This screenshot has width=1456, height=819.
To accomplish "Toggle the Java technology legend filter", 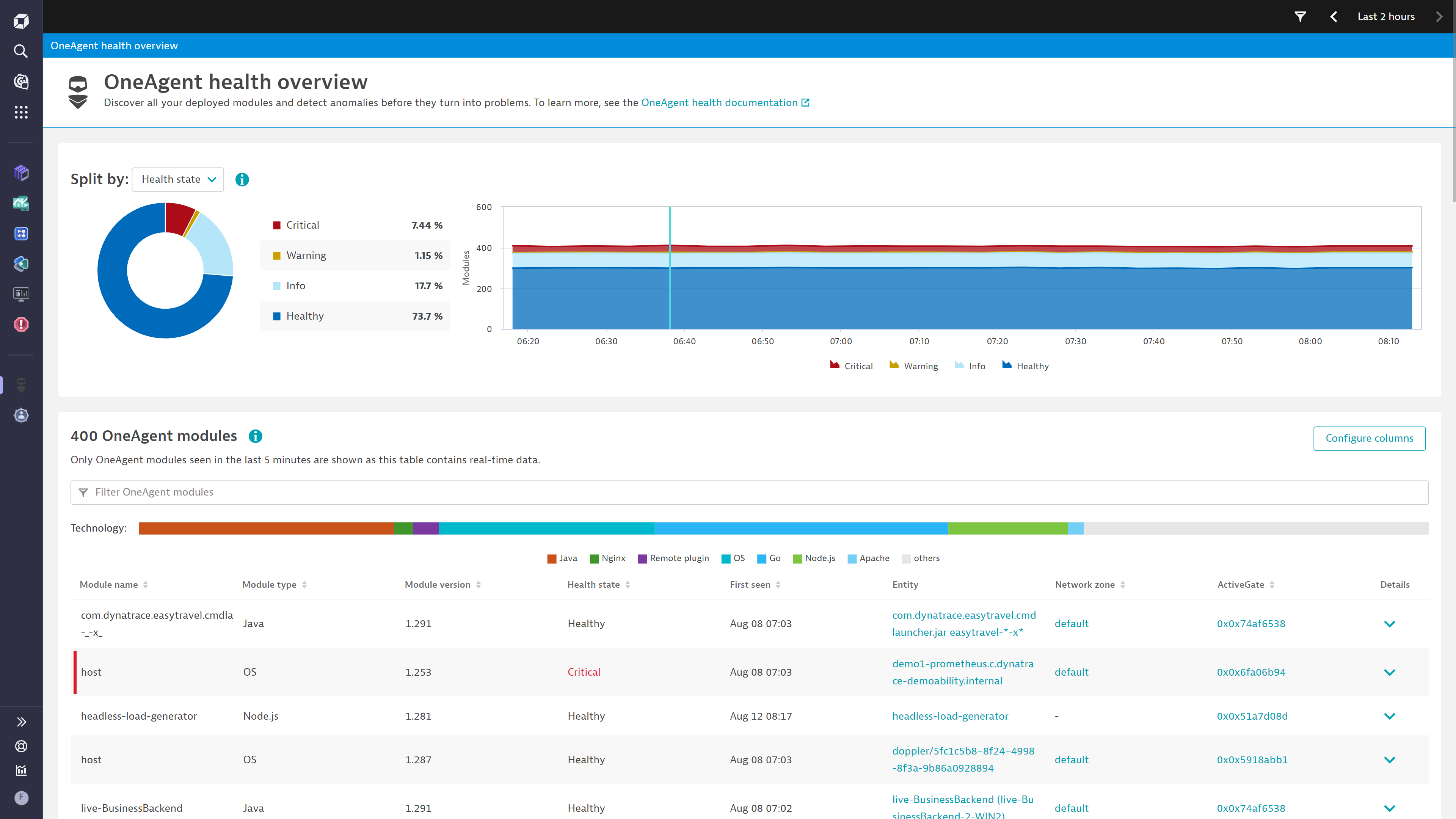I will [x=562, y=559].
